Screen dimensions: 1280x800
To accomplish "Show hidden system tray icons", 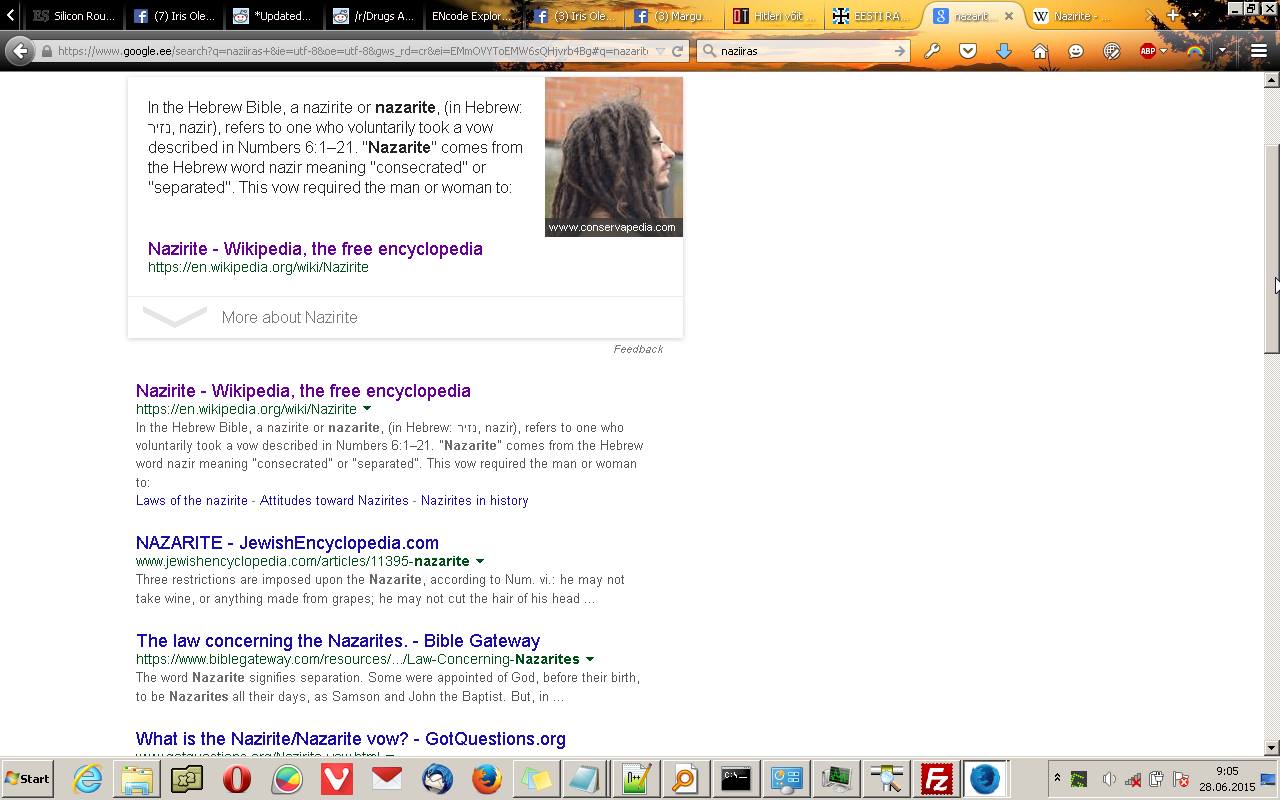I will [x=1057, y=778].
